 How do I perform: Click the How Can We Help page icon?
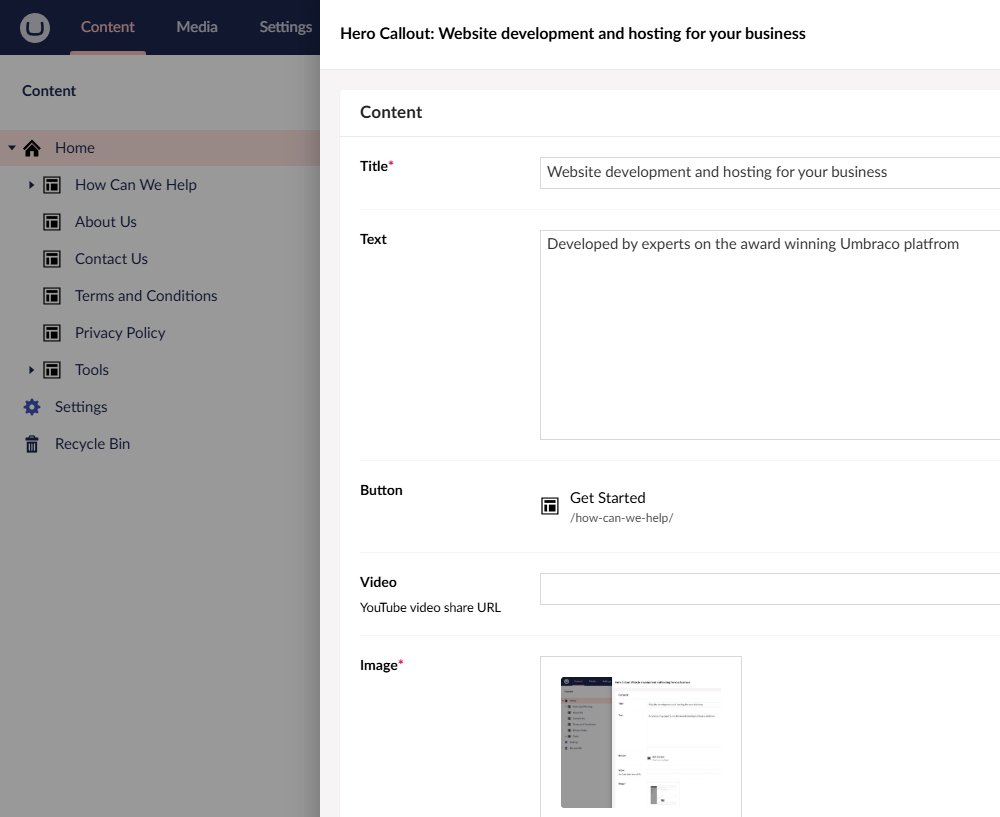[52, 185]
